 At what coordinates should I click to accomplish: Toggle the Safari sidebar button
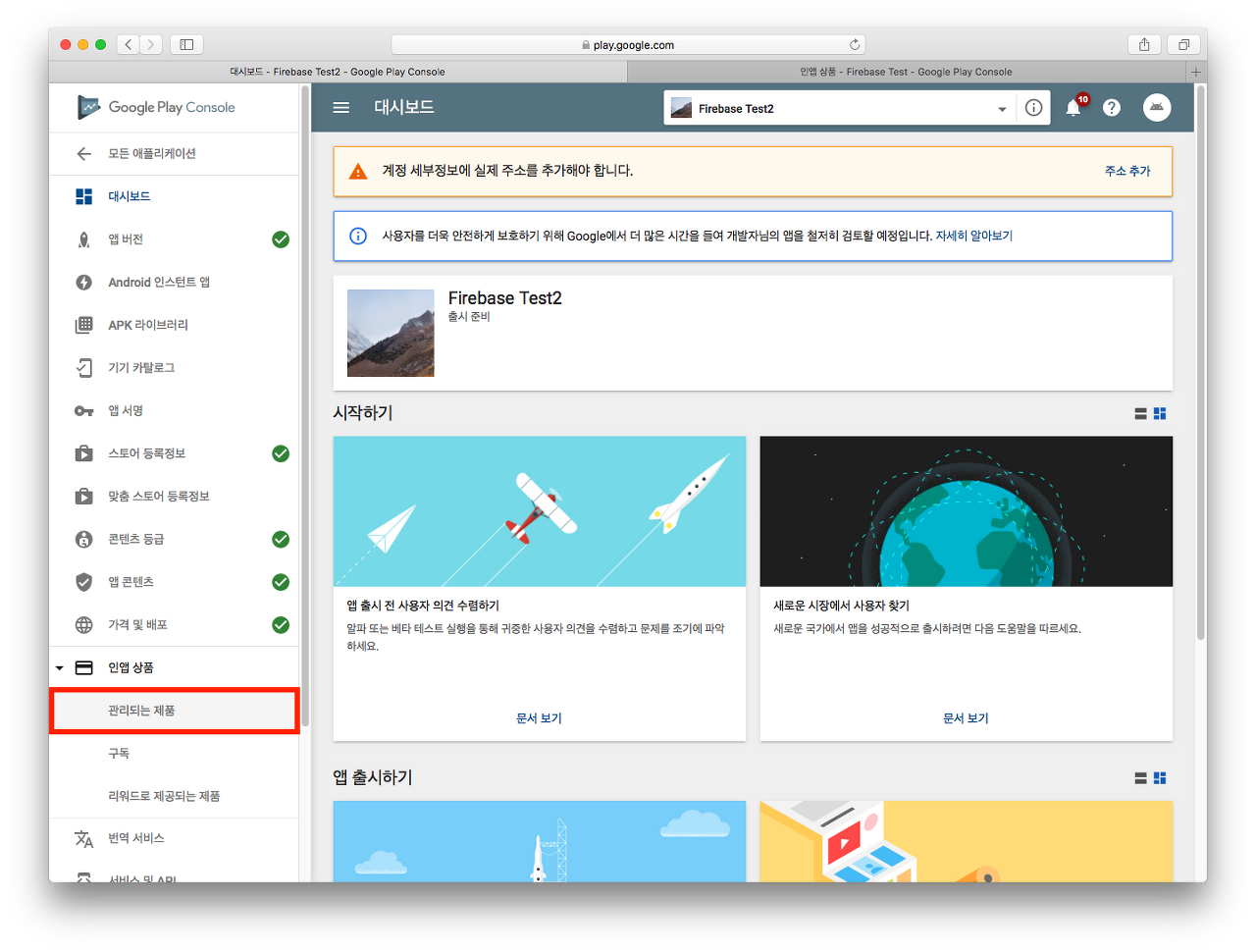(x=186, y=44)
